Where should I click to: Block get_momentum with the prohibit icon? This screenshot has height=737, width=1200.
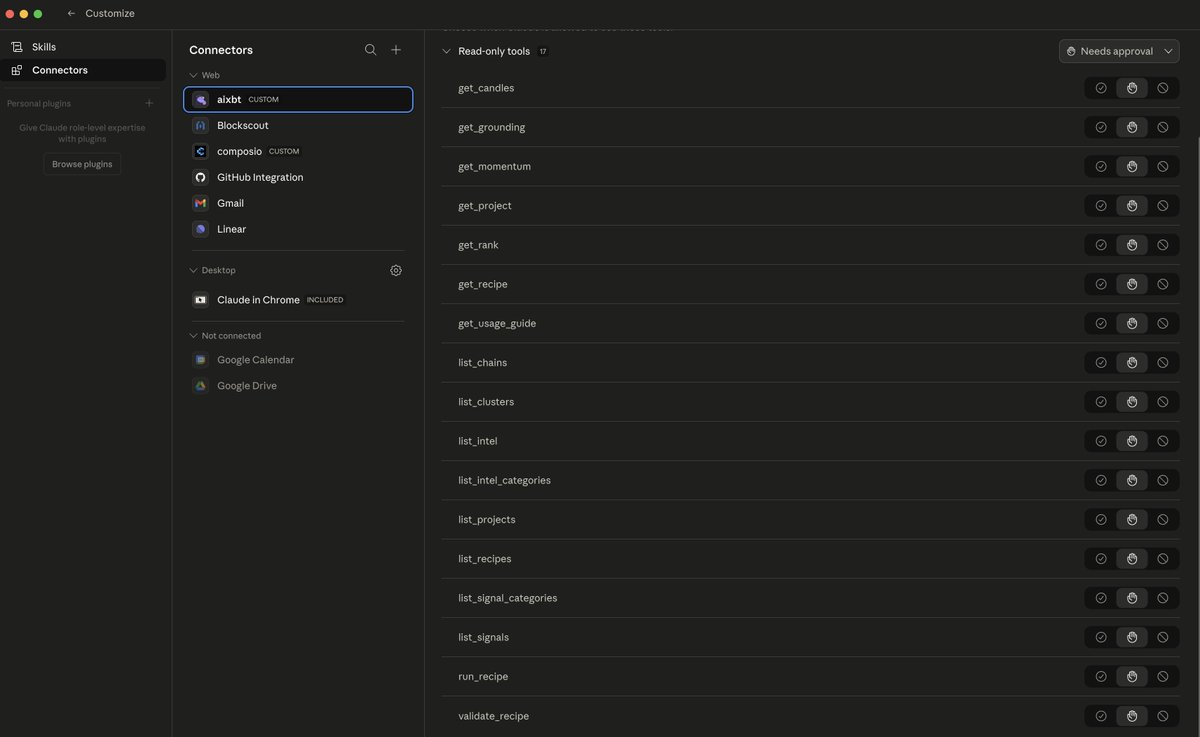tap(1163, 166)
